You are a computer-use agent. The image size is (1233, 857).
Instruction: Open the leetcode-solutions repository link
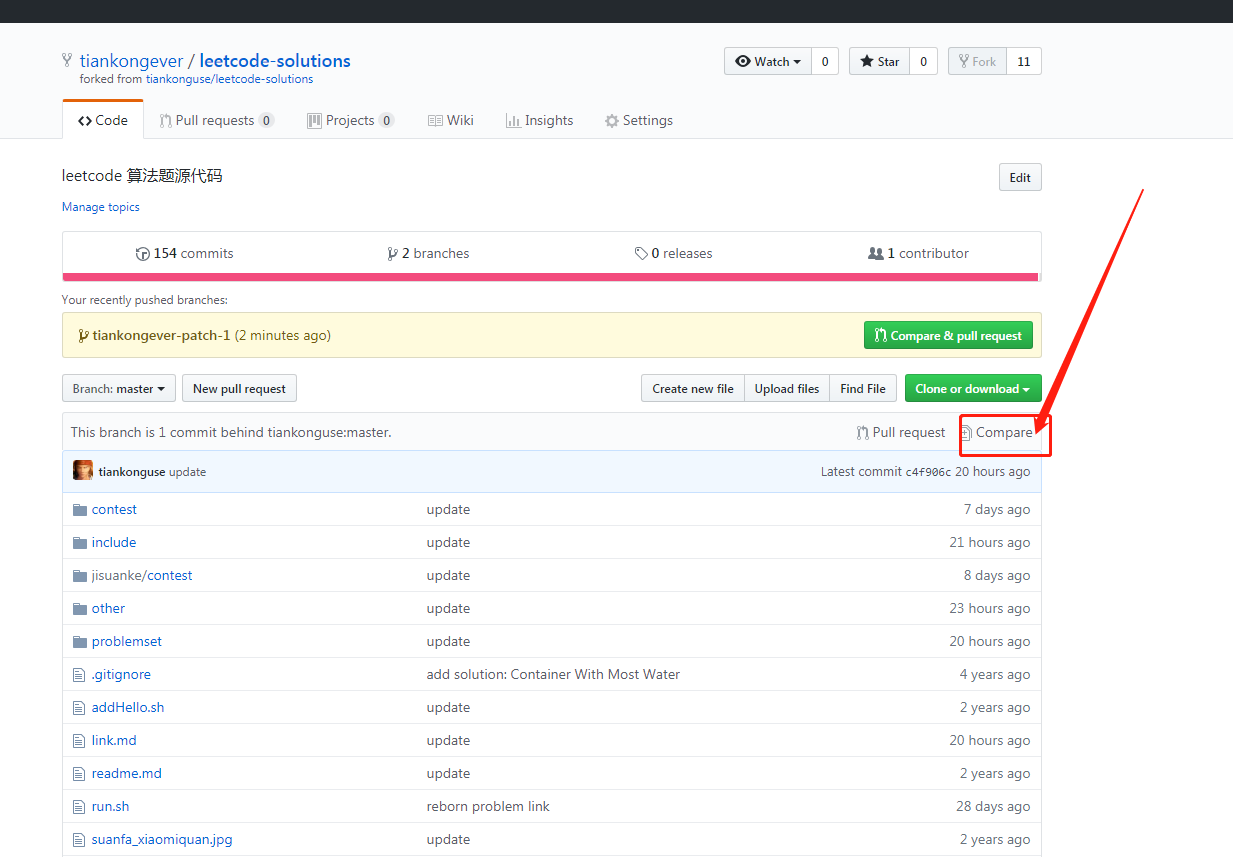pyautogui.click(x=275, y=61)
